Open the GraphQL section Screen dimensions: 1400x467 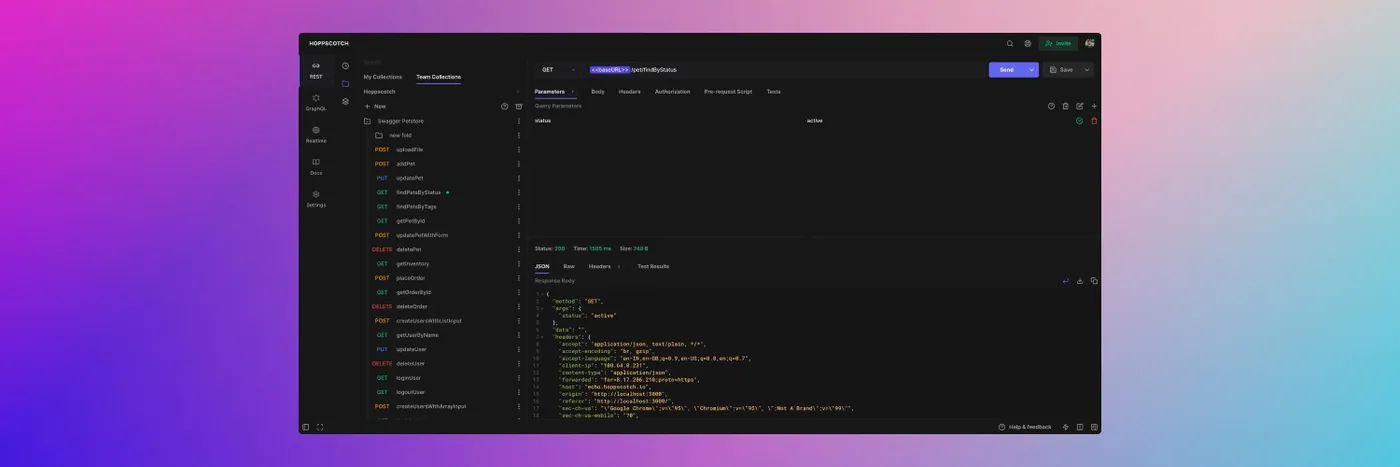pos(316,102)
